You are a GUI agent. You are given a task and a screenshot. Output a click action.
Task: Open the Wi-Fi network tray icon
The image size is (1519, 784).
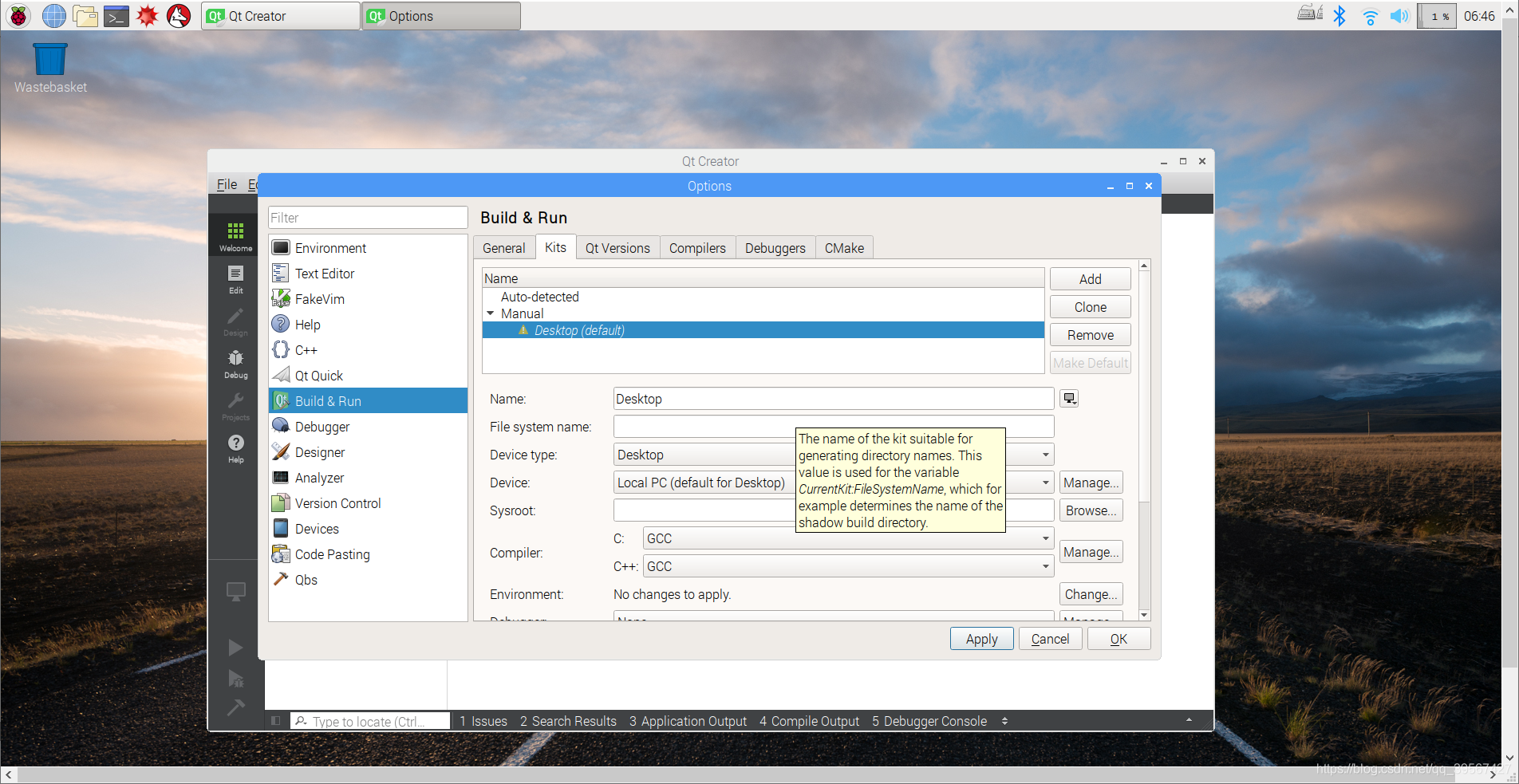[1370, 16]
